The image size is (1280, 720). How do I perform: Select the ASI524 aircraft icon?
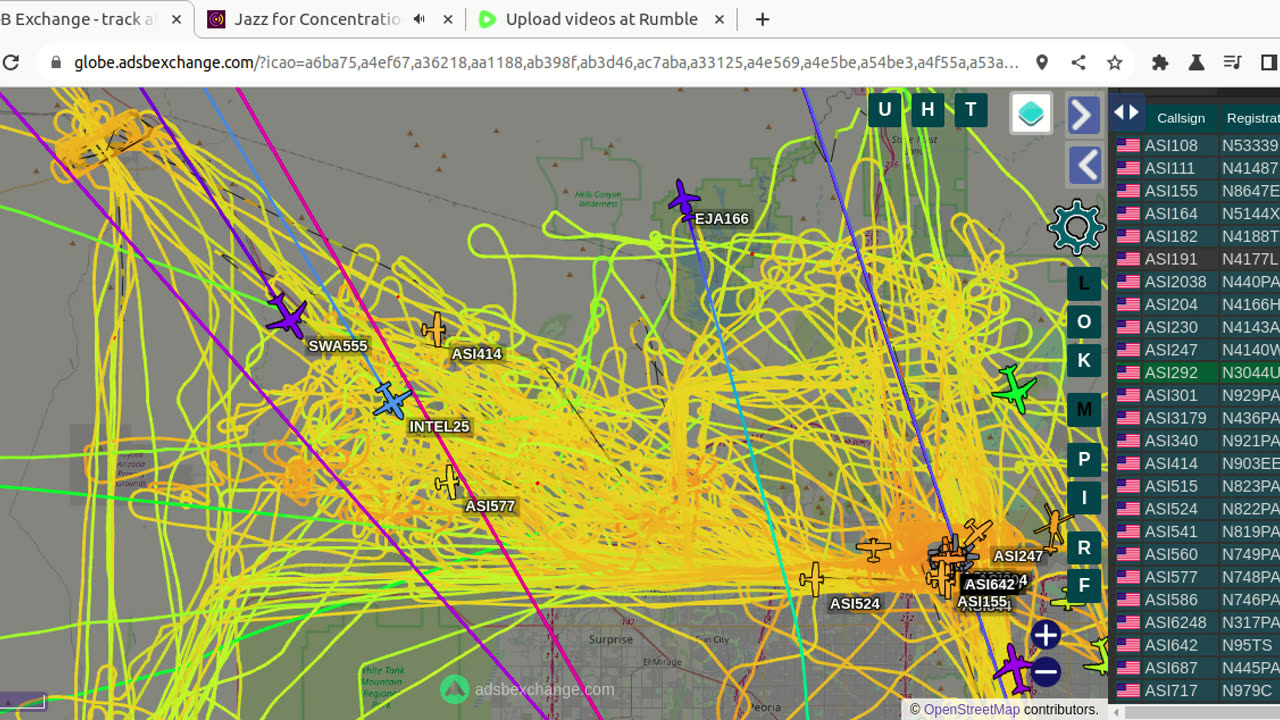pyautogui.click(x=813, y=579)
